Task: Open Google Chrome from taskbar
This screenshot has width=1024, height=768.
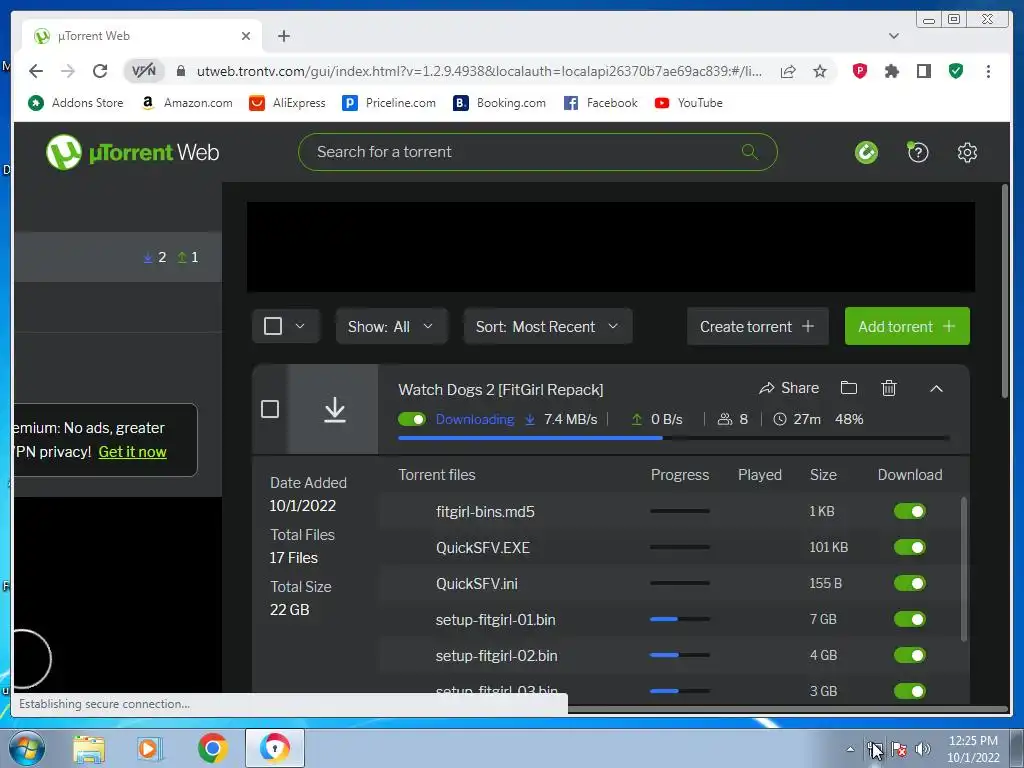Action: (x=212, y=748)
